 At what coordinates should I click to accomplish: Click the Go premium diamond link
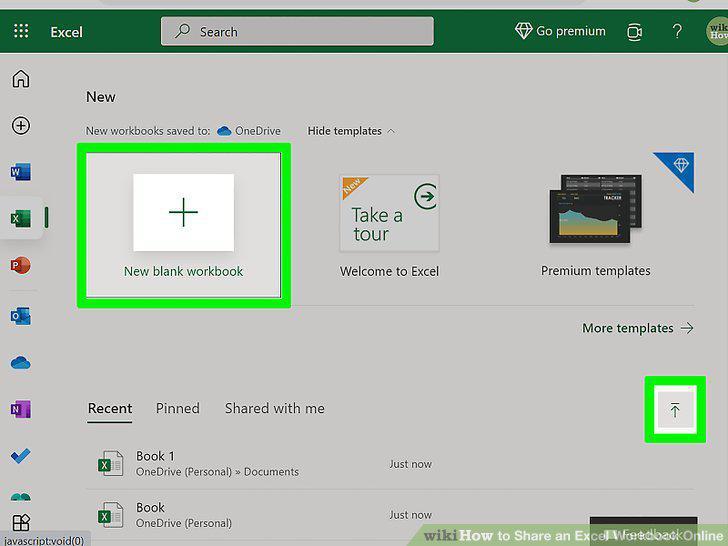(560, 31)
